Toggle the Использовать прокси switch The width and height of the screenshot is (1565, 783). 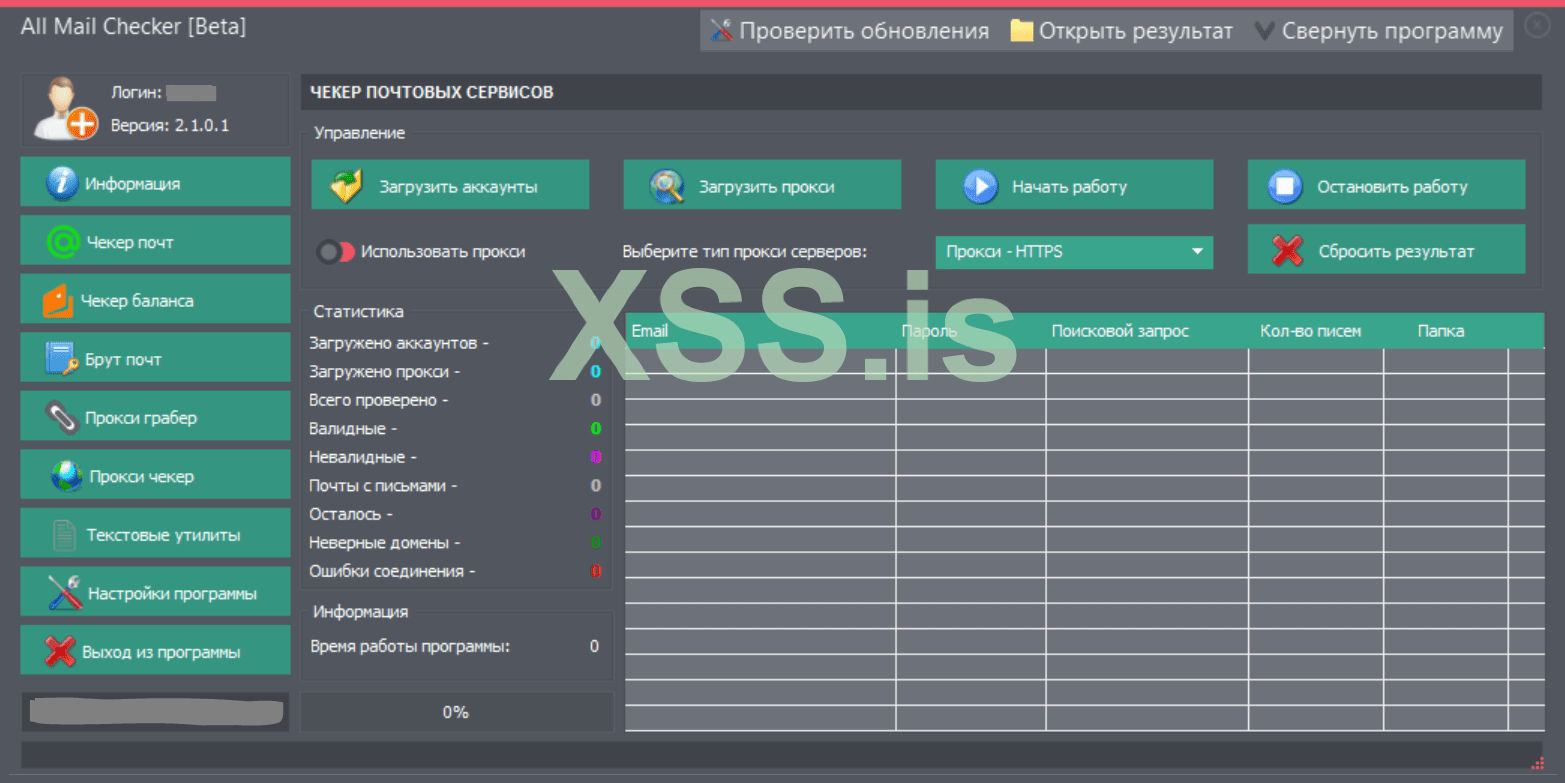tap(337, 252)
